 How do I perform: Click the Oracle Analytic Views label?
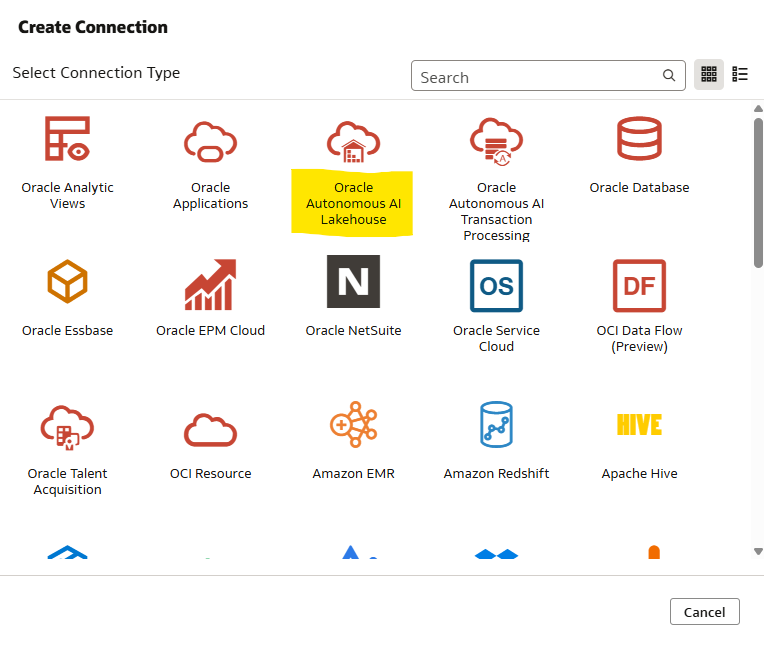pyautogui.click(x=67, y=195)
